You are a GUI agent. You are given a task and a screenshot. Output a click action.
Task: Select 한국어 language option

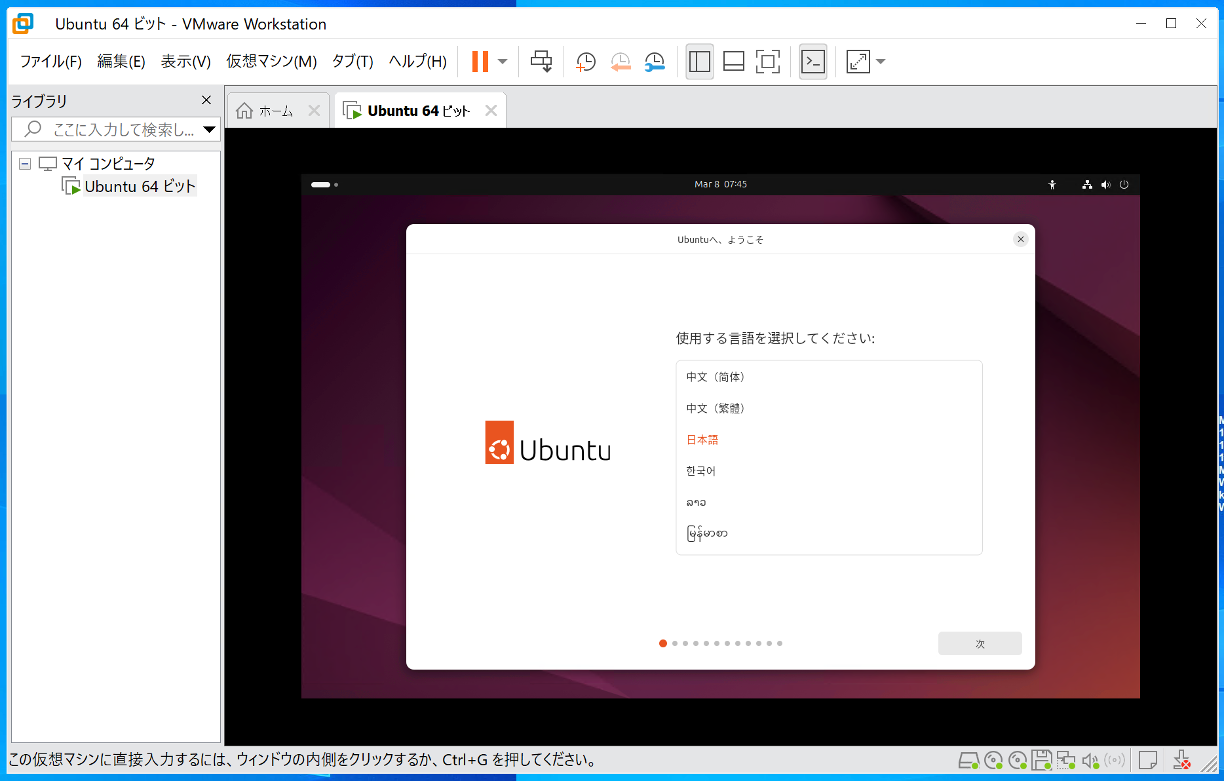(x=829, y=470)
